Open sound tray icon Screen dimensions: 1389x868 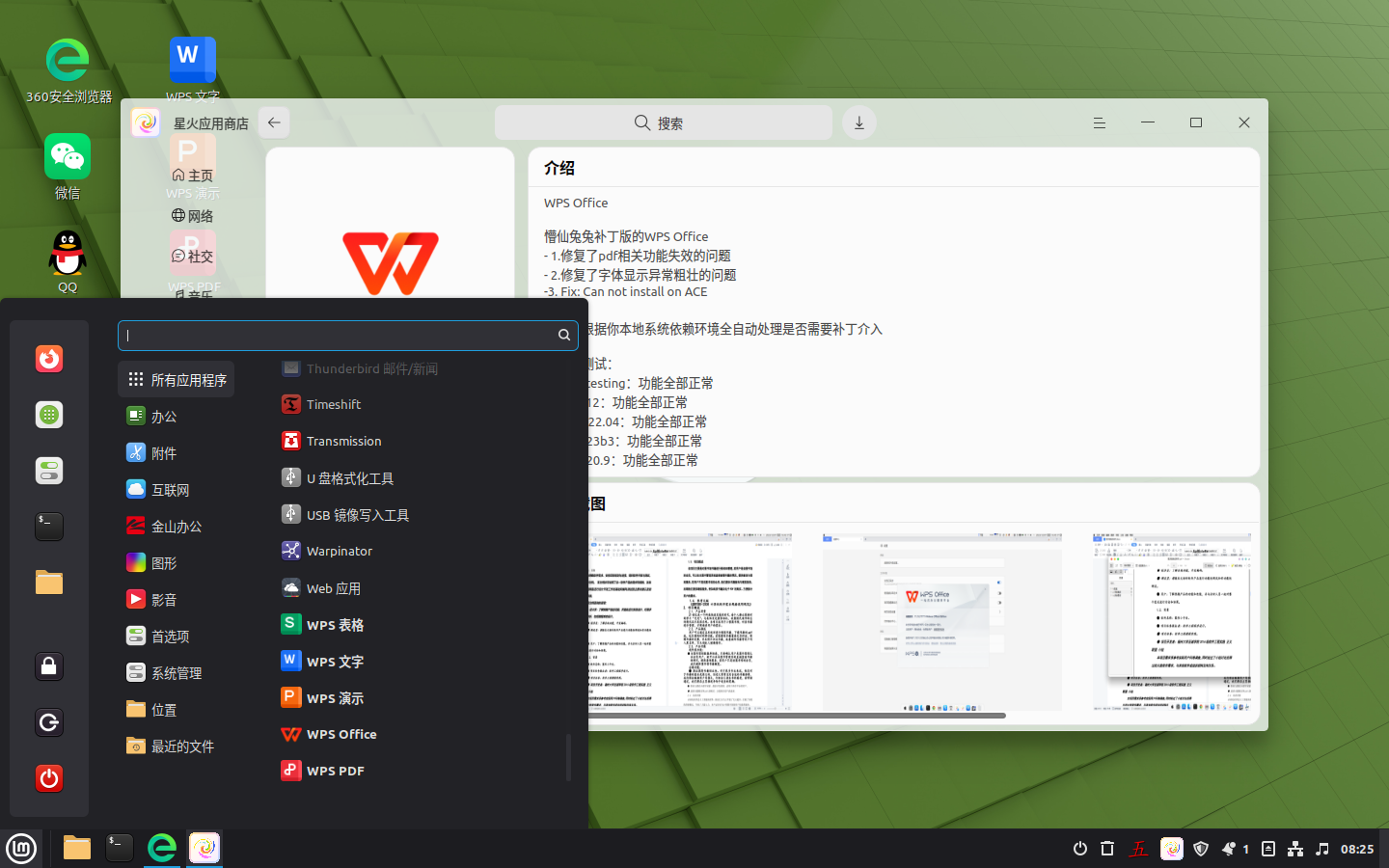point(1322,849)
